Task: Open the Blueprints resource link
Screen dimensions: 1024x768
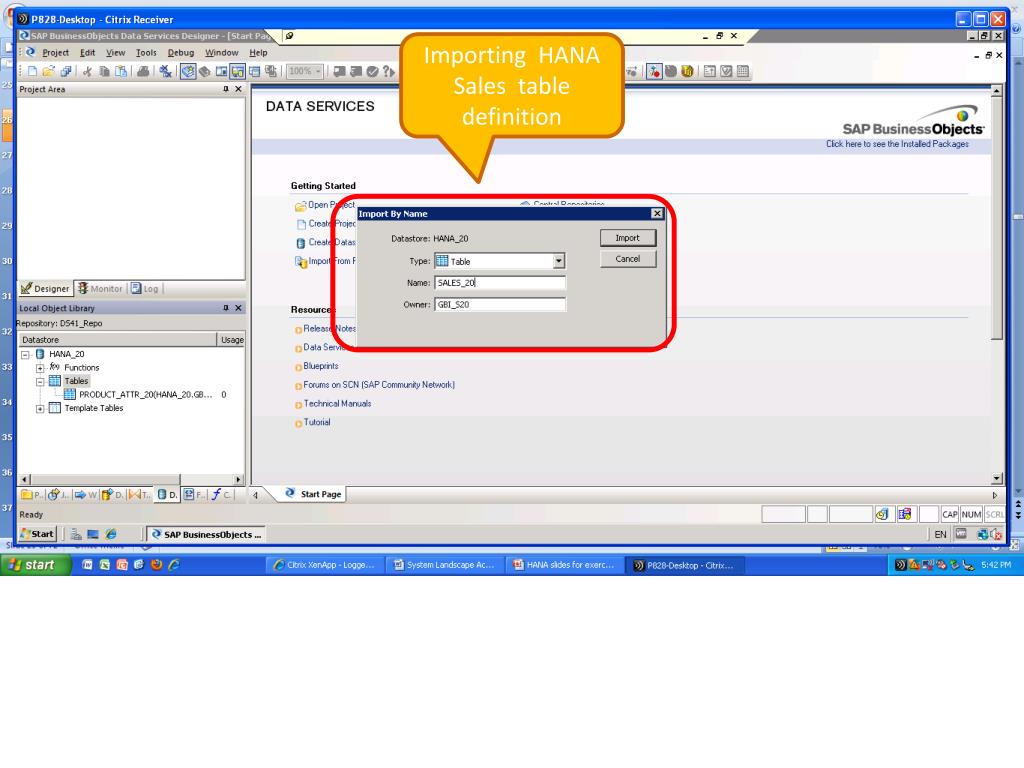Action: pos(321,366)
